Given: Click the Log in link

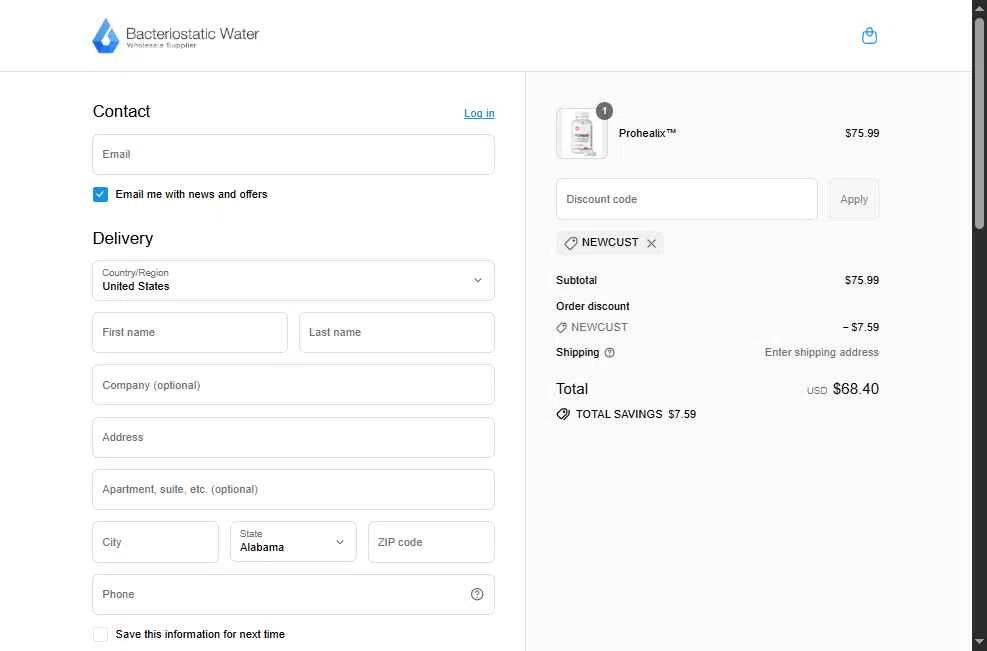Looking at the screenshot, I should click(479, 113).
